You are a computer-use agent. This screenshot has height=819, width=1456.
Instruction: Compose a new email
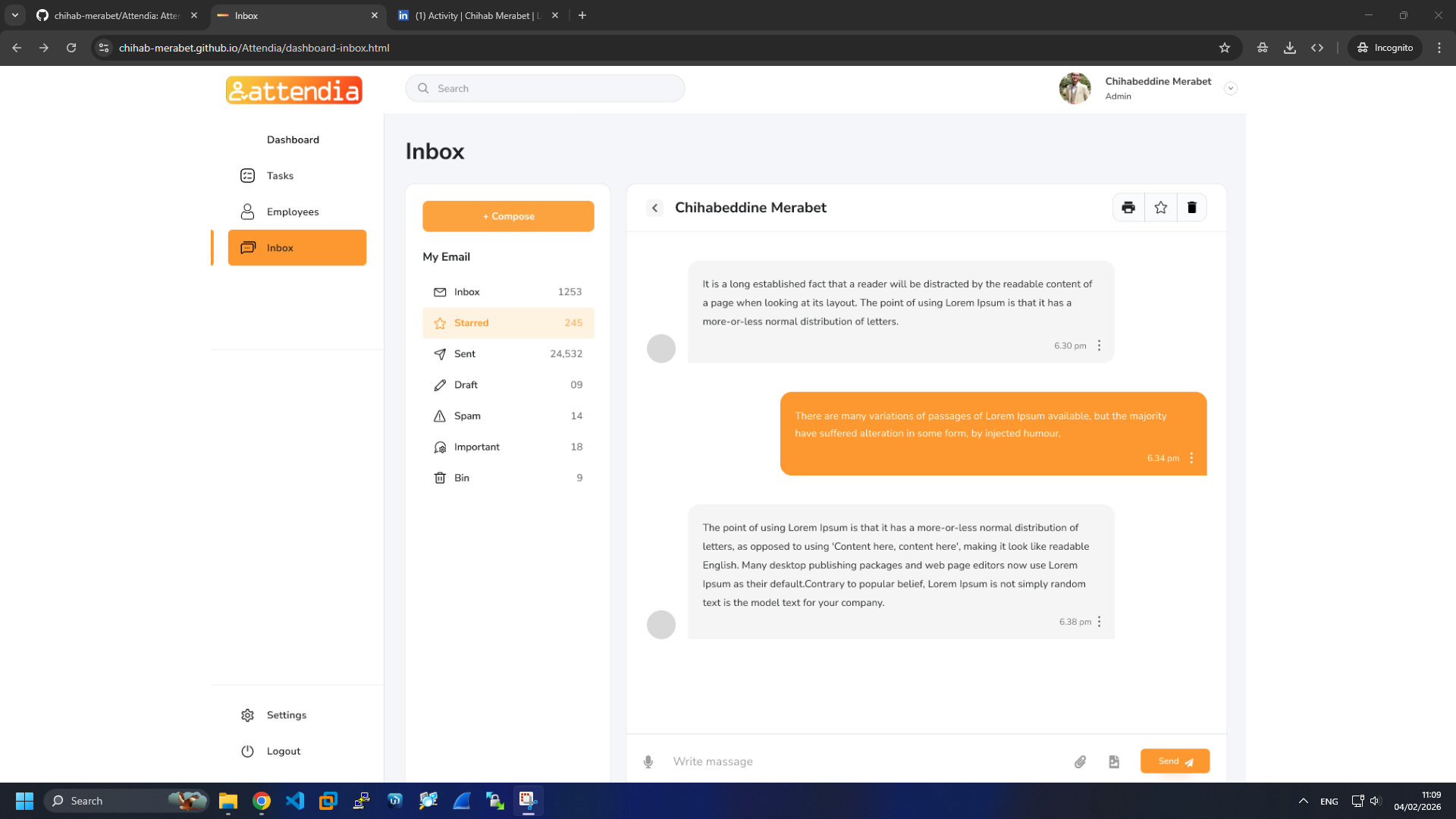pos(507,216)
